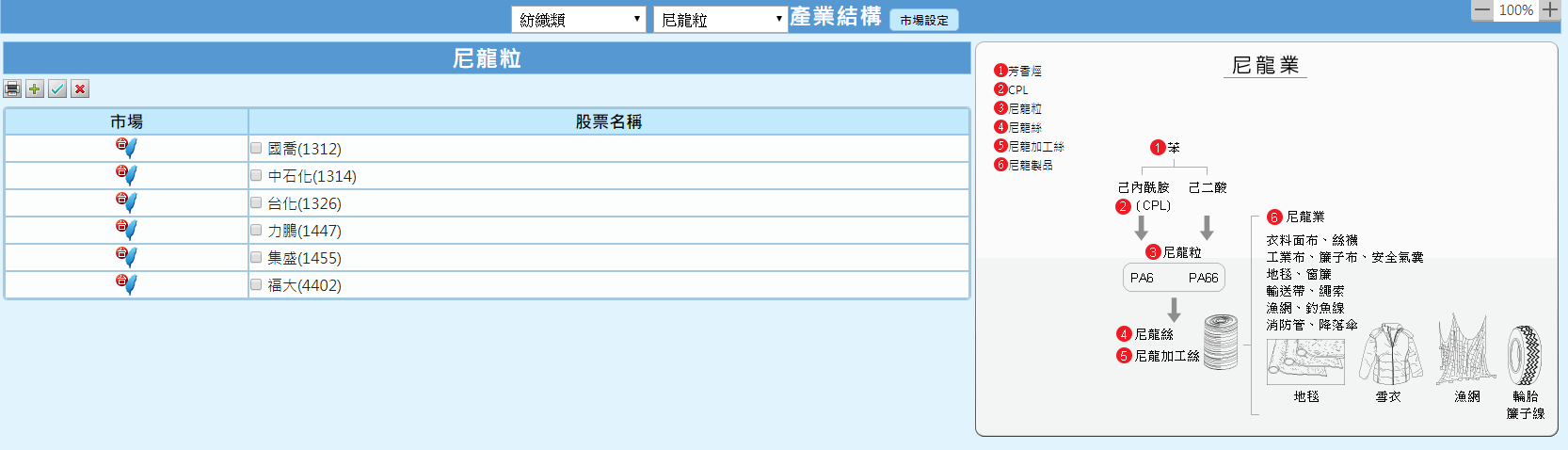Click the printer icon in the toolbar
The width and height of the screenshot is (1568, 450).
tap(12, 88)
